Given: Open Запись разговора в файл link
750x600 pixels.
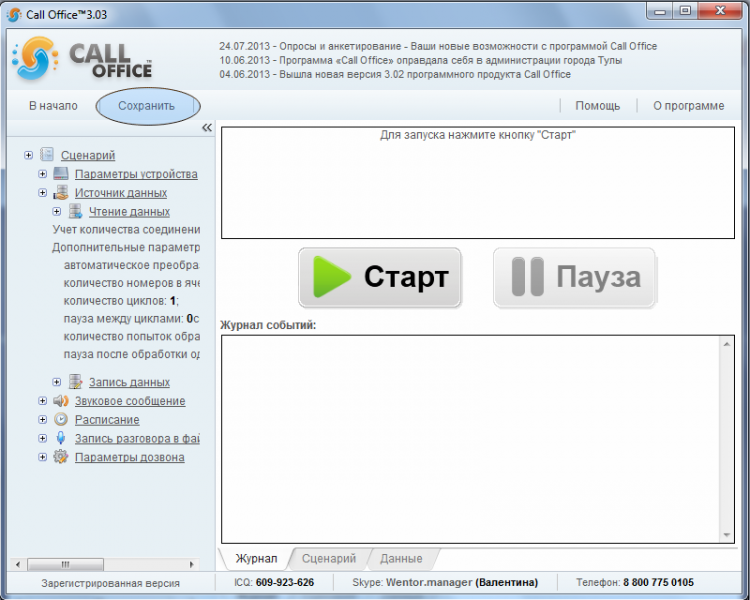Looking at the screenshot, I should pyautogui.click(x=137, y=438).
